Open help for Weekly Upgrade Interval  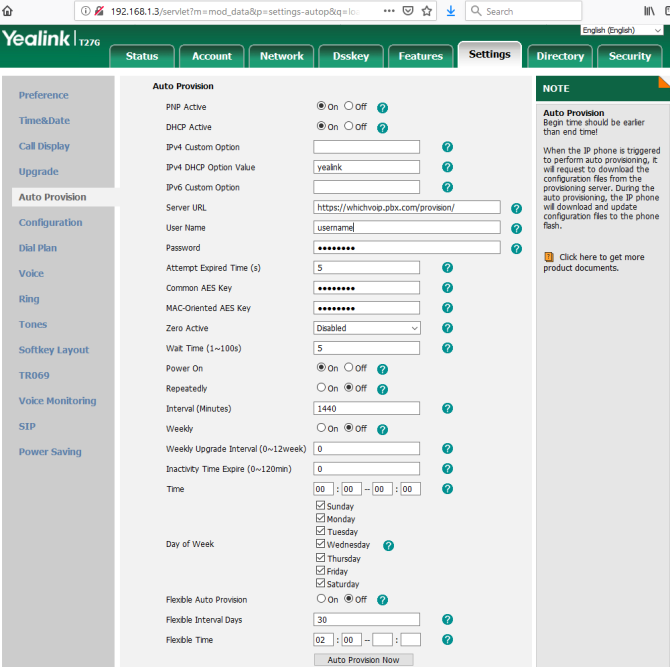point(447,449)
